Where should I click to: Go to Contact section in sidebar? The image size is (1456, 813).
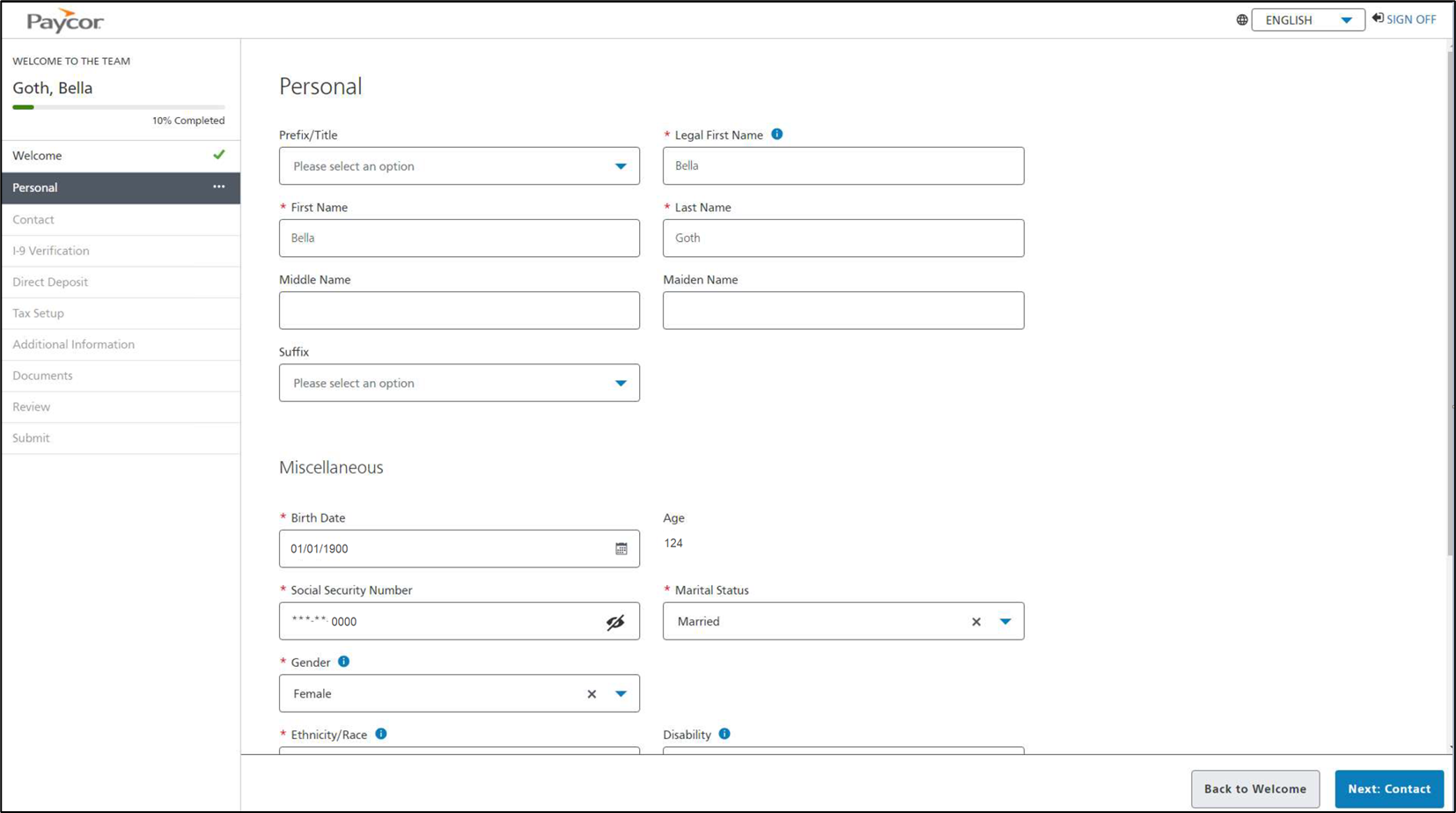[x=33, y=219]
